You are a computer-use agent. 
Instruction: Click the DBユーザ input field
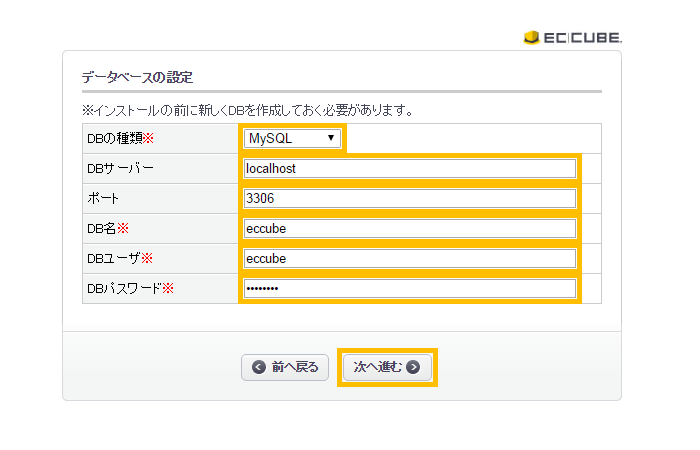click(410, 258)
